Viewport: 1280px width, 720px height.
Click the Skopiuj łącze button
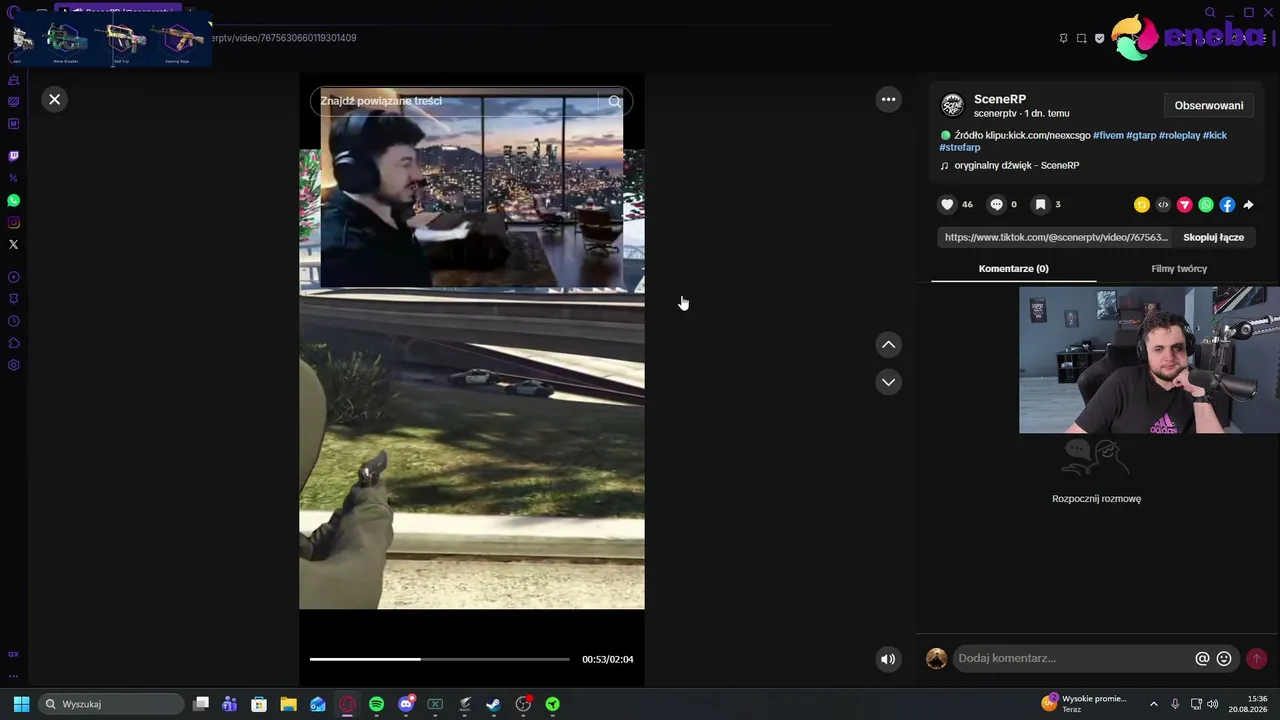click(x=1214, y=238)
